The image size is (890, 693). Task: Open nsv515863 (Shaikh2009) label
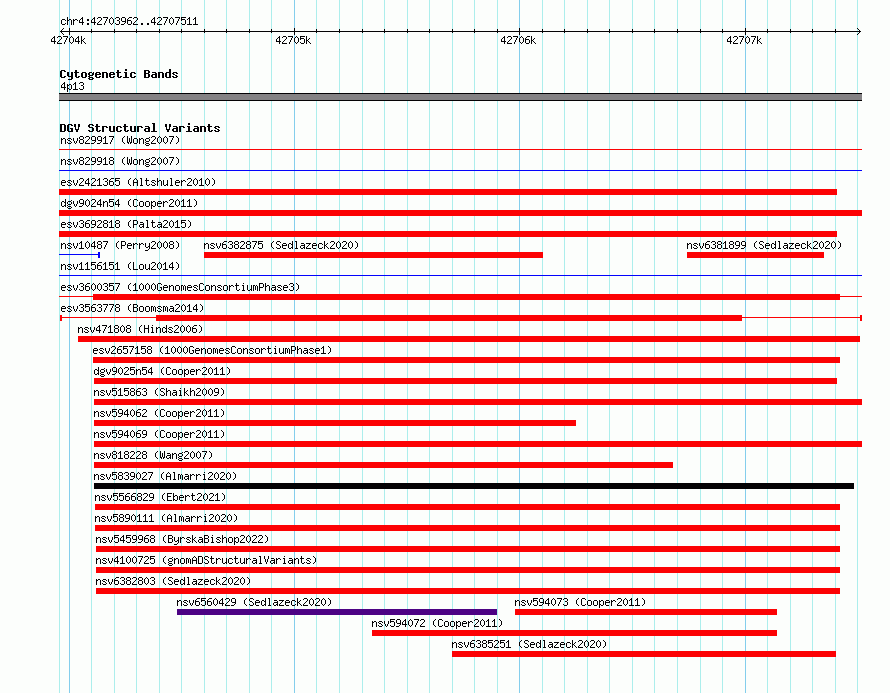[159, 392]
